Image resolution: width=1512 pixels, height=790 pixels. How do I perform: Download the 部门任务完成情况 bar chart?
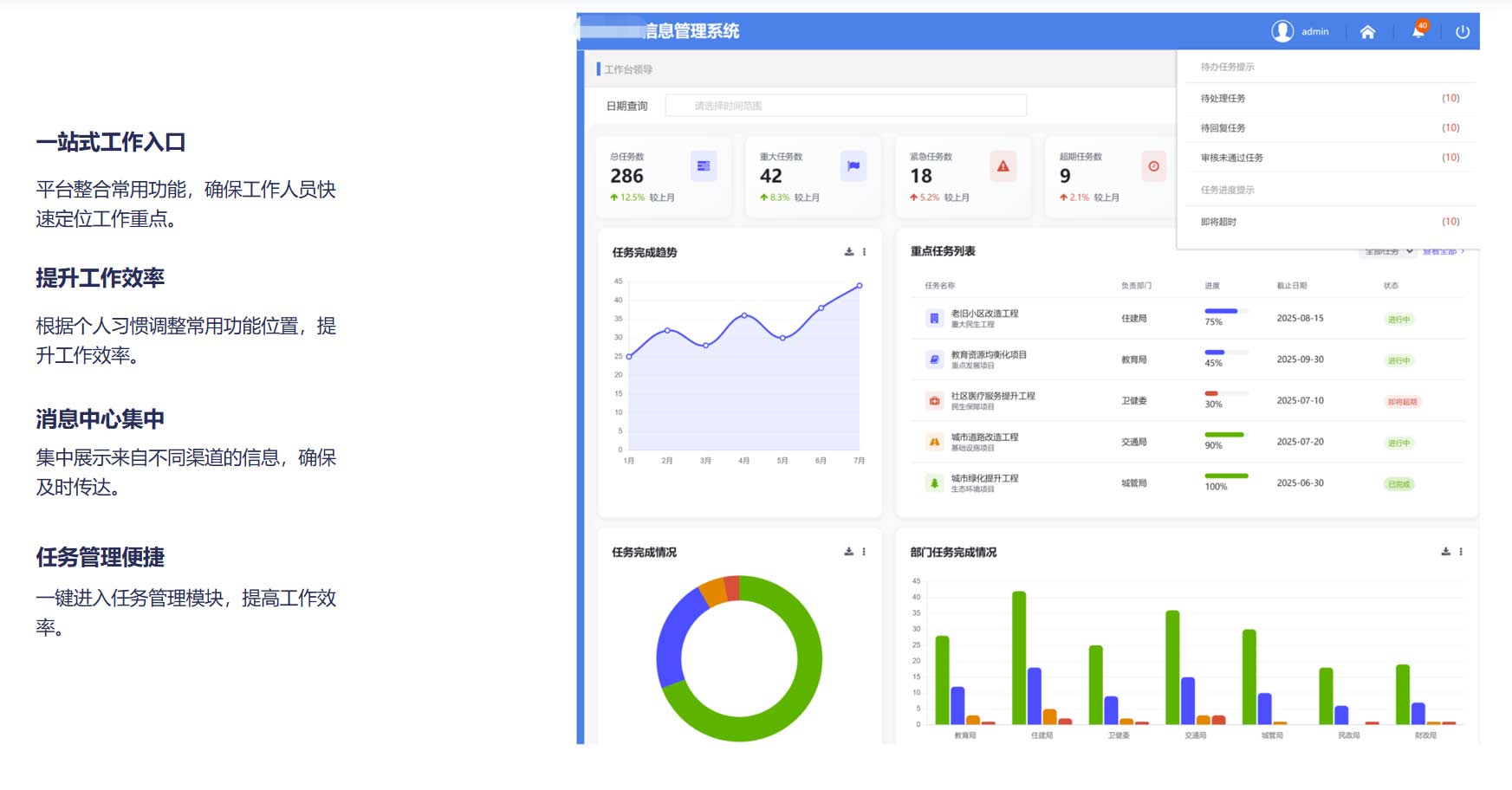pyautogui.click(x=1445, y=552)
